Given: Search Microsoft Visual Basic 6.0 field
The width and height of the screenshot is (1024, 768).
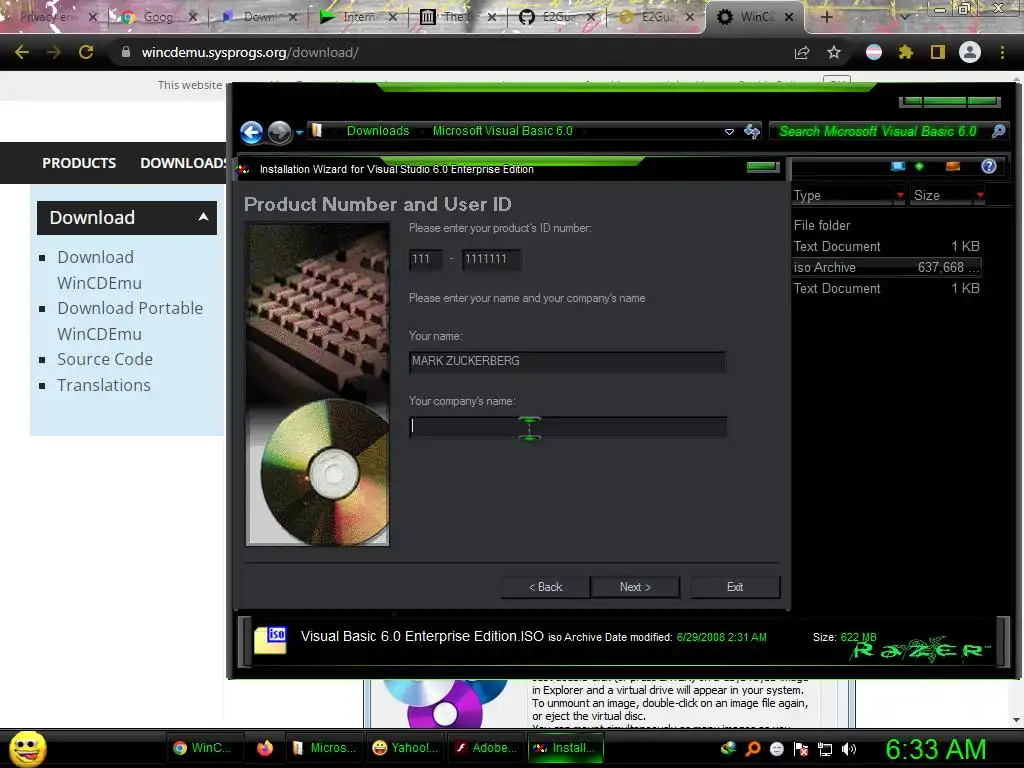Looking at the screenshot, I should (x=877, y=131).
